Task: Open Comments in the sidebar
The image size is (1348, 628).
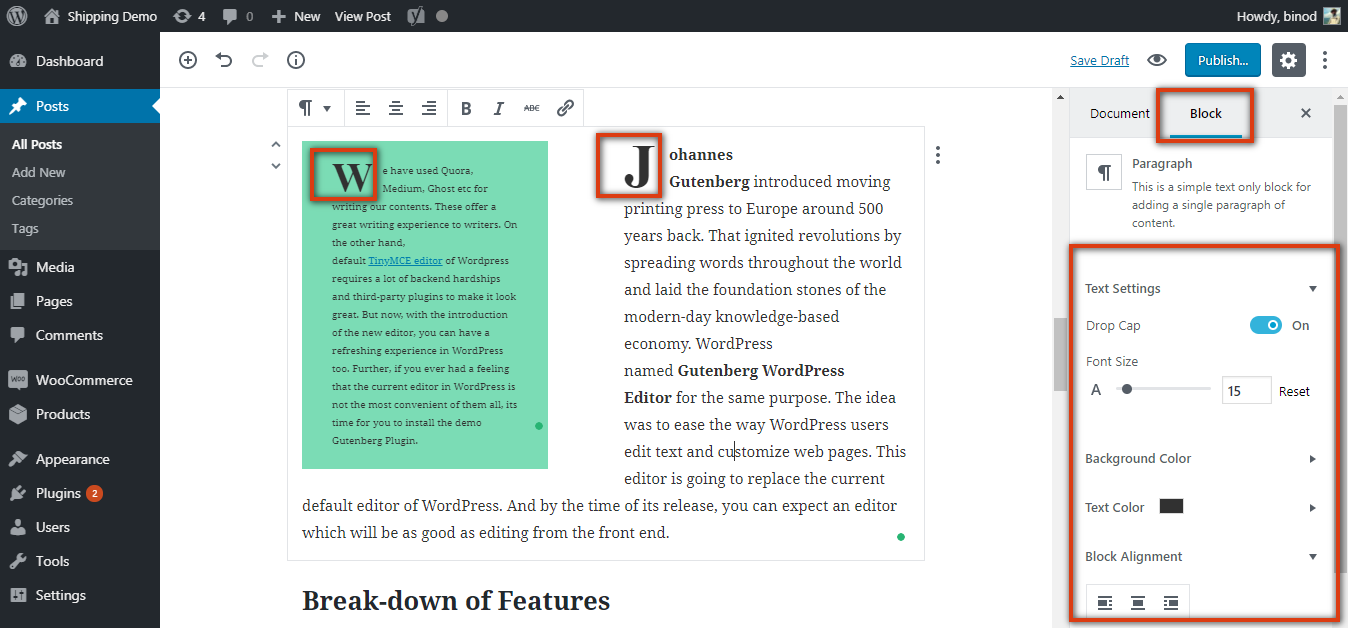Action: click(x=80, y=335)
